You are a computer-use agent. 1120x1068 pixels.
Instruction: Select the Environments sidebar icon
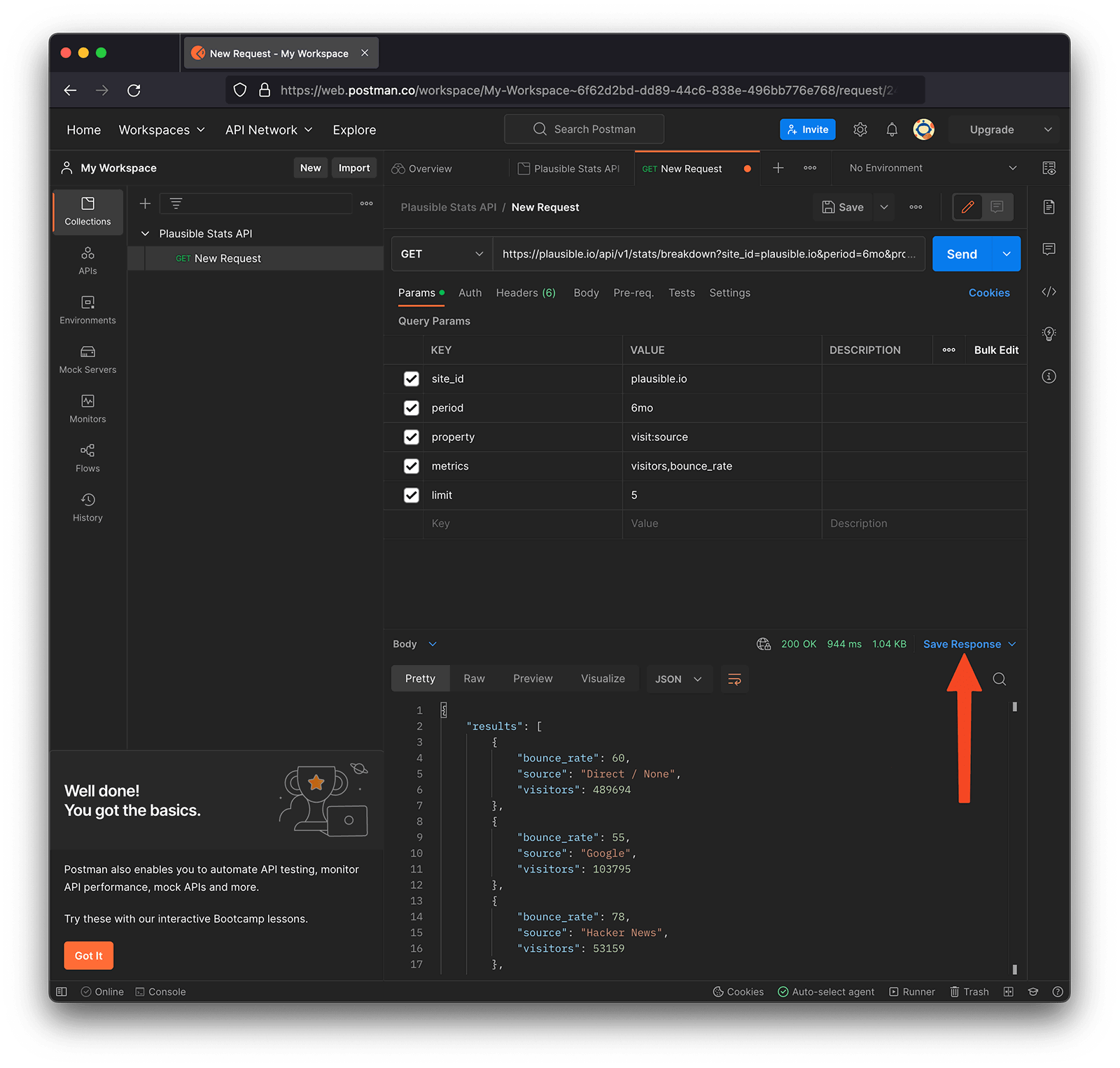tap(87, 310)
